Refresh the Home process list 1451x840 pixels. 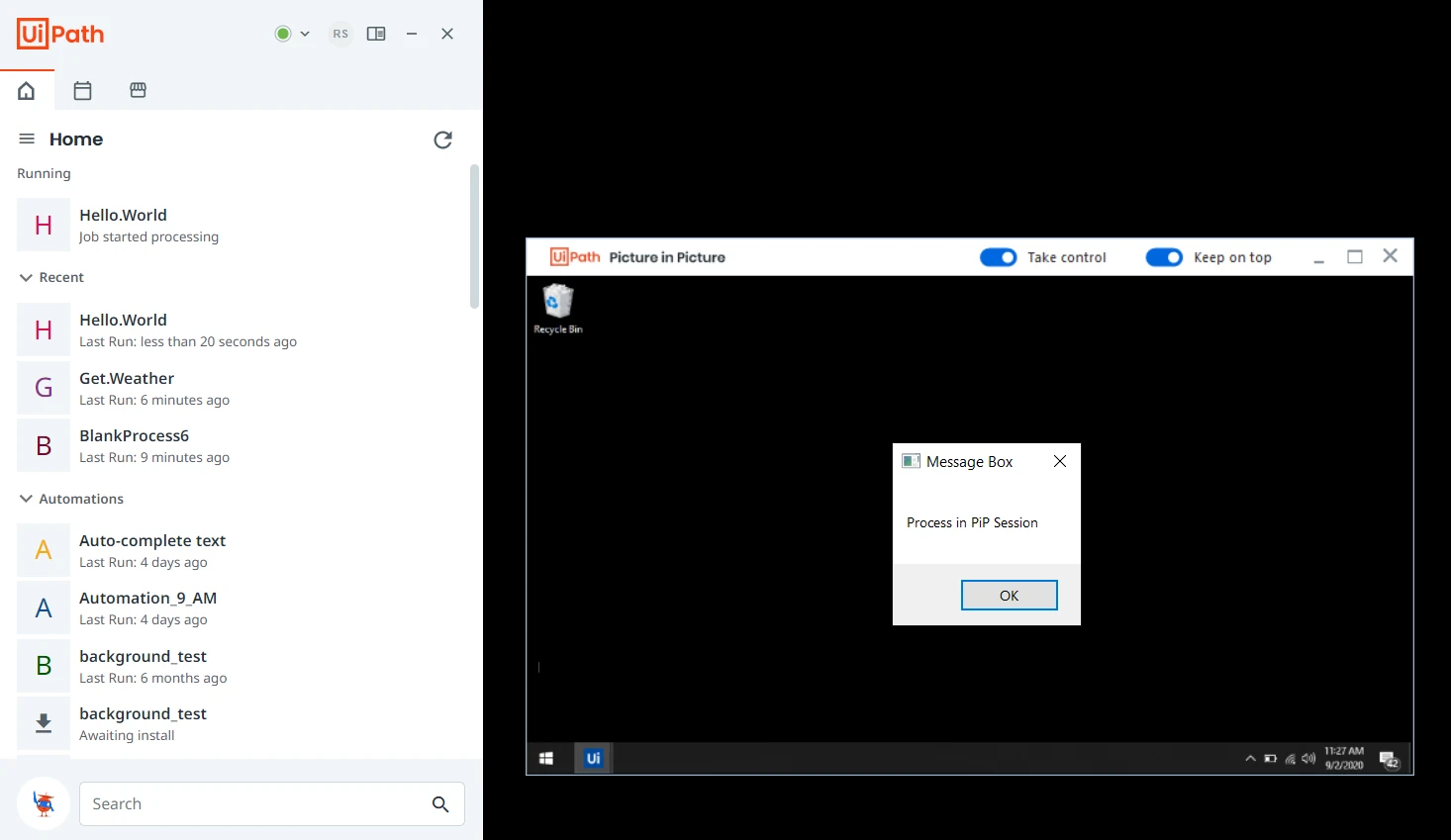coord(443,140)
